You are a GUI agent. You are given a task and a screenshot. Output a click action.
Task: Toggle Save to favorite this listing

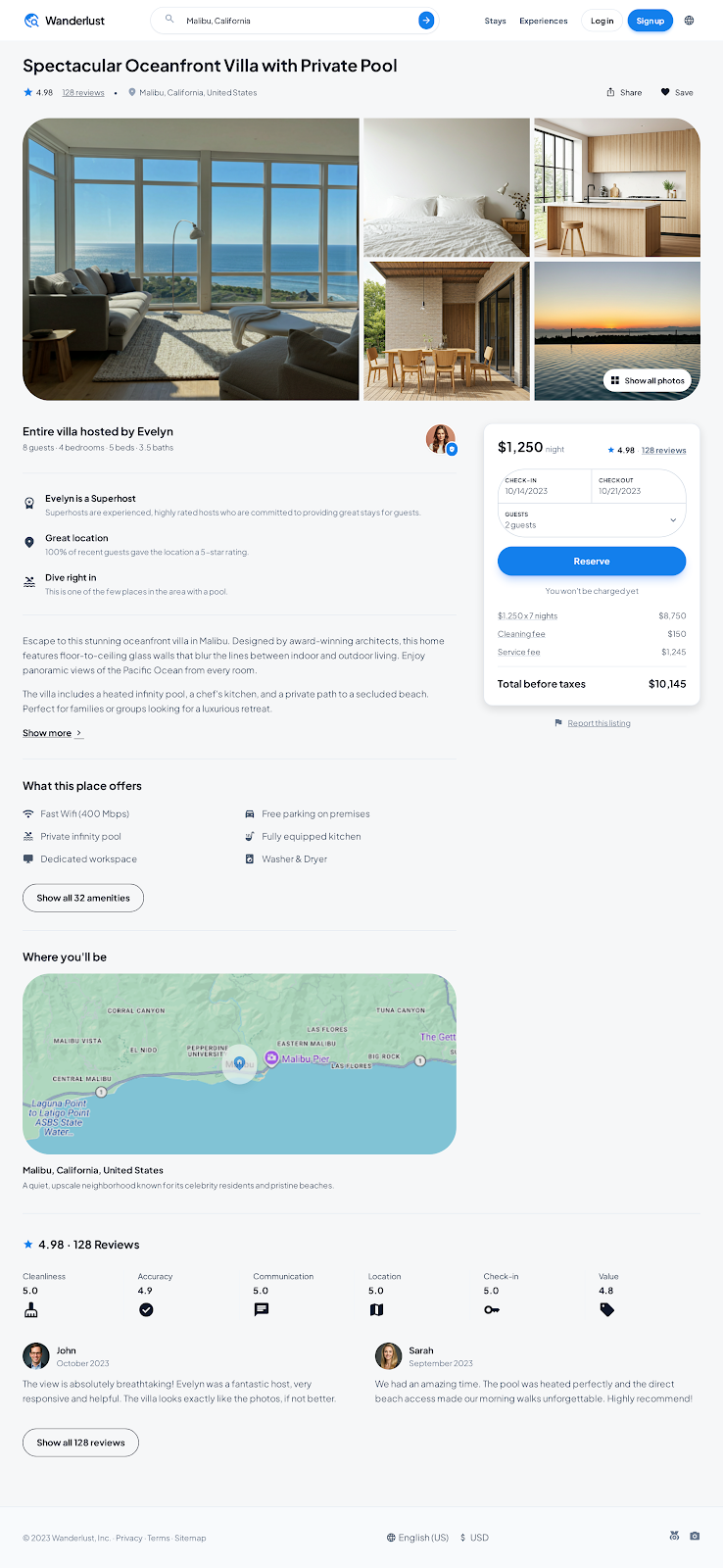click(x=677, y=92)
